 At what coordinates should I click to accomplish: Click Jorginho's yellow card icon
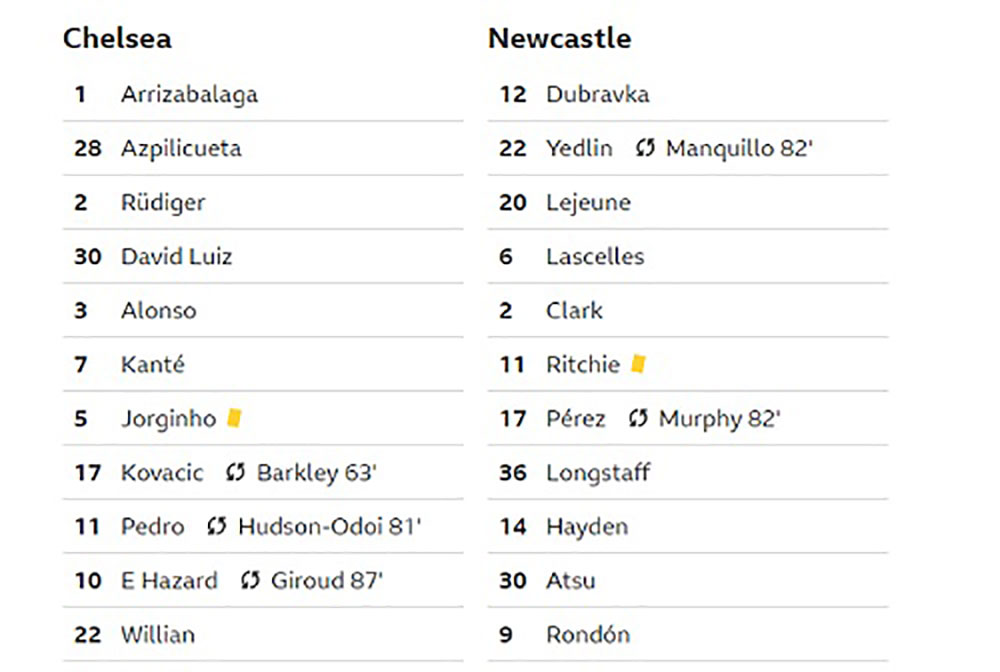click(x=234, y=418)
